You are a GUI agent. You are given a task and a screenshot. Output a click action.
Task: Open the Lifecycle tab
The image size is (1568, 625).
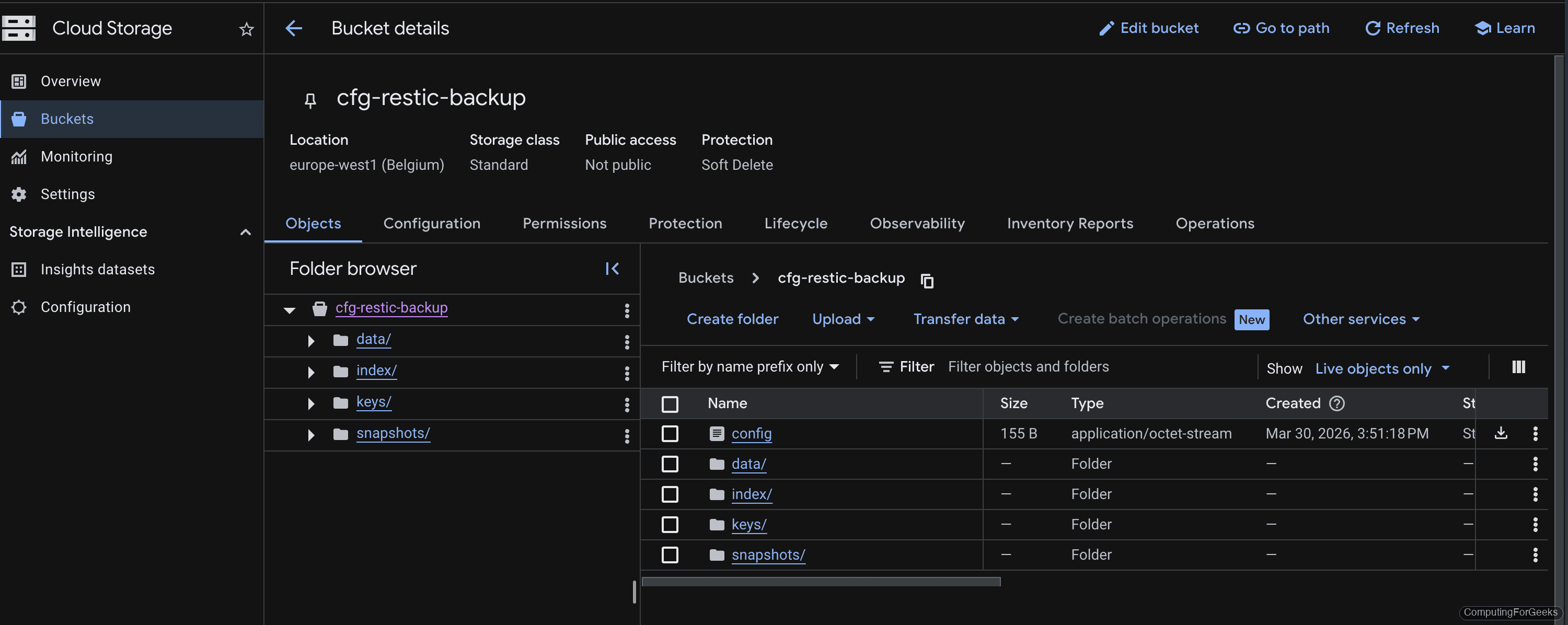795,223
